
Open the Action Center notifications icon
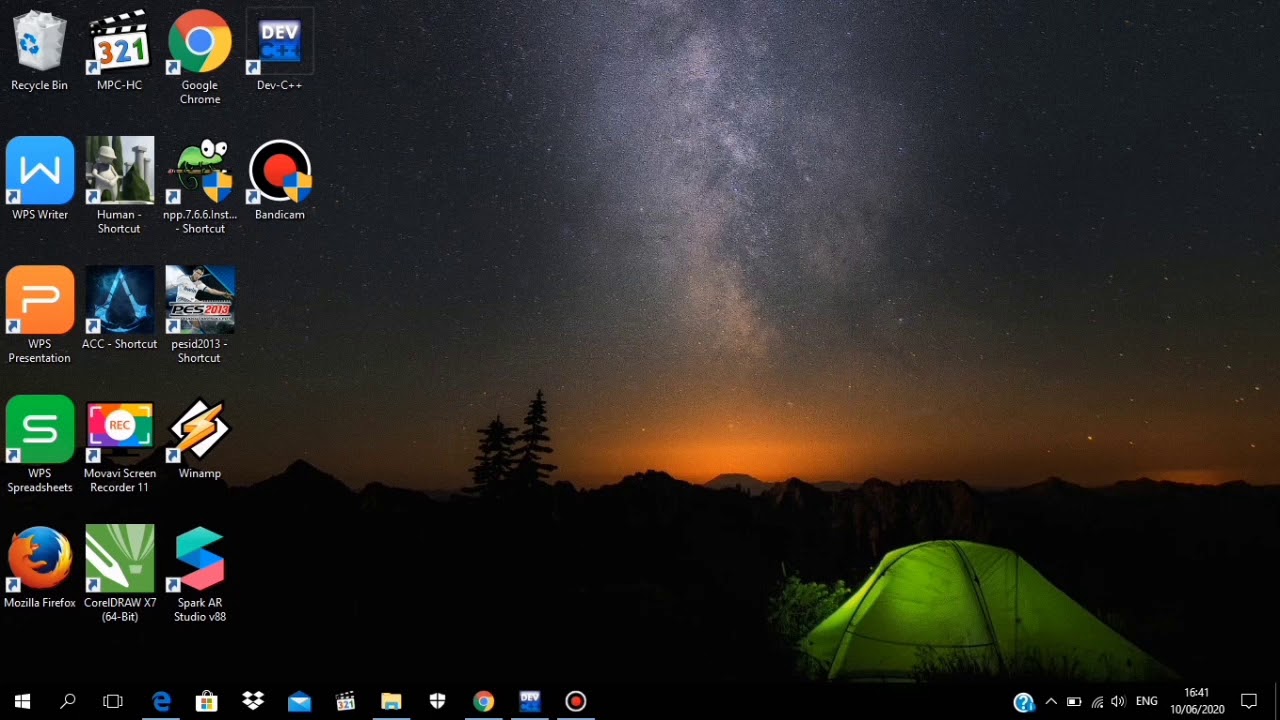coord(1249,701)
